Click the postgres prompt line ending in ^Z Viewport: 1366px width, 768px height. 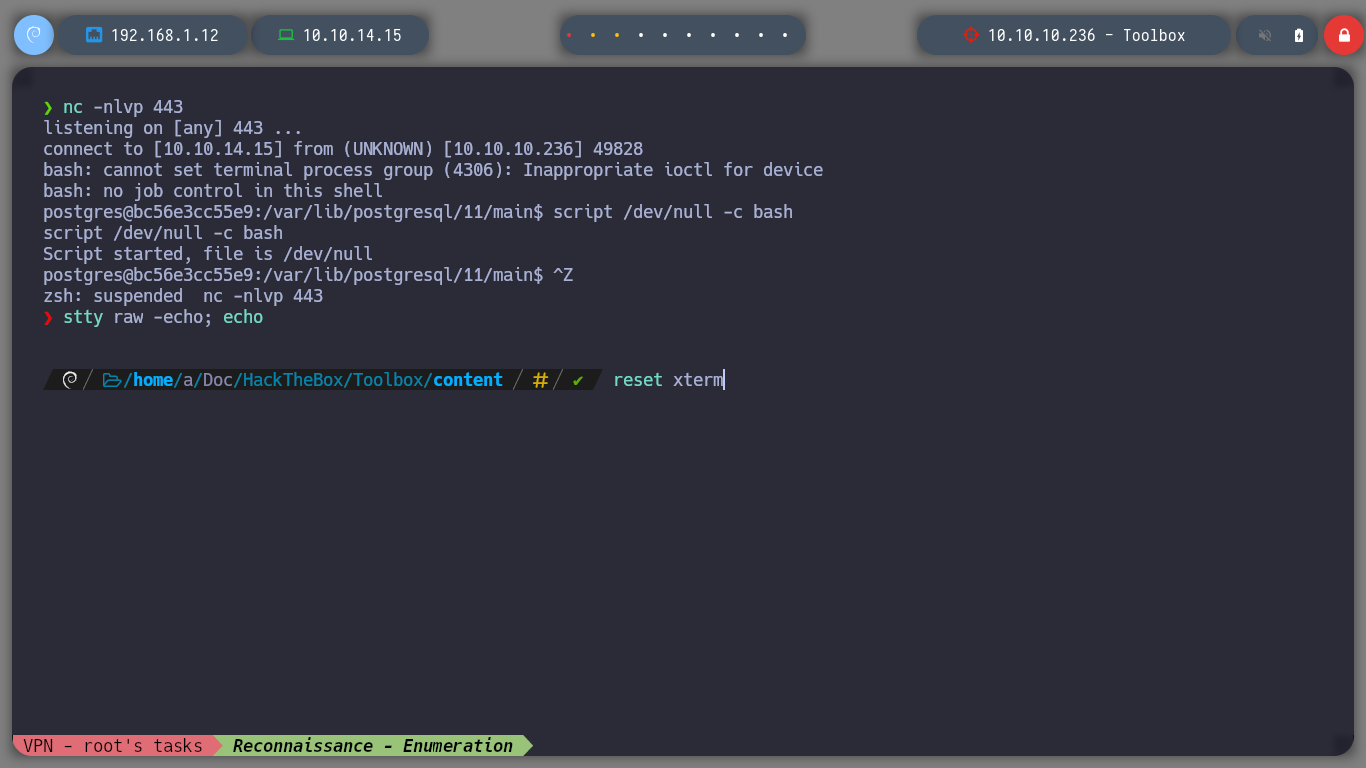[x=308, y=275]
